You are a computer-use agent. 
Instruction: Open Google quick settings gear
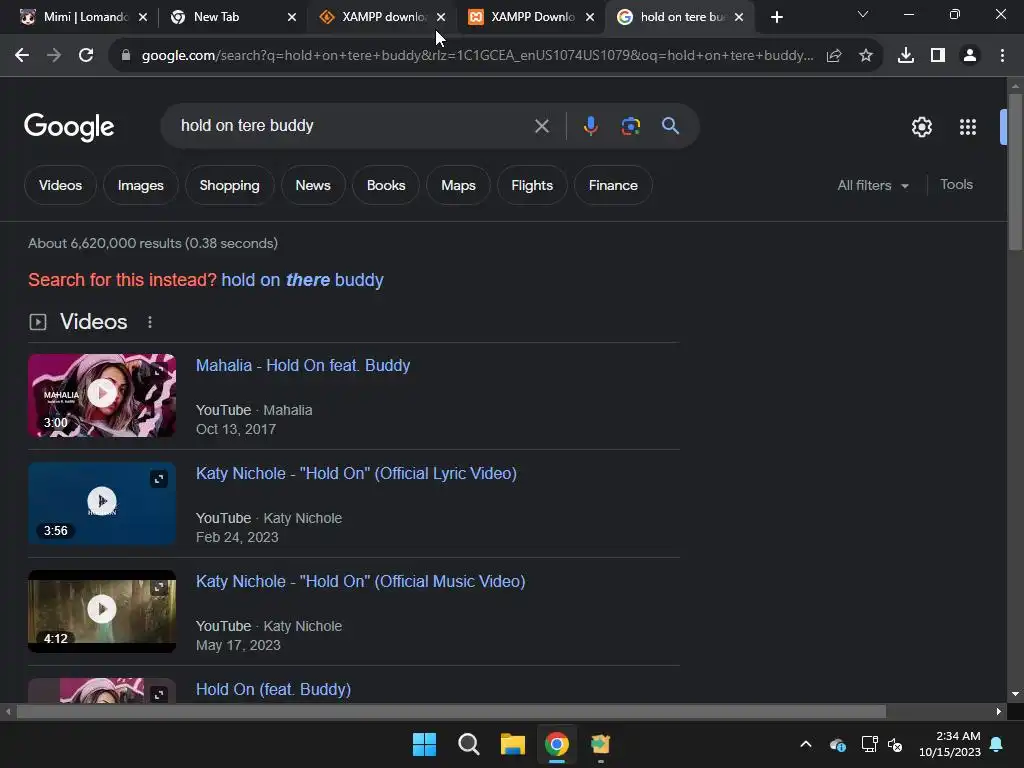(x=921, y=127)
